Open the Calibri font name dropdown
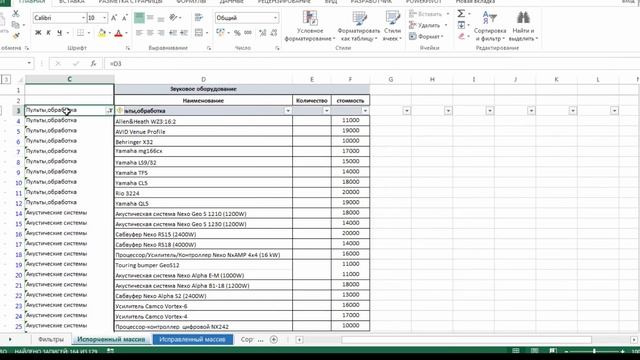This screenshot has width=640, height=360. click(83, 18)
